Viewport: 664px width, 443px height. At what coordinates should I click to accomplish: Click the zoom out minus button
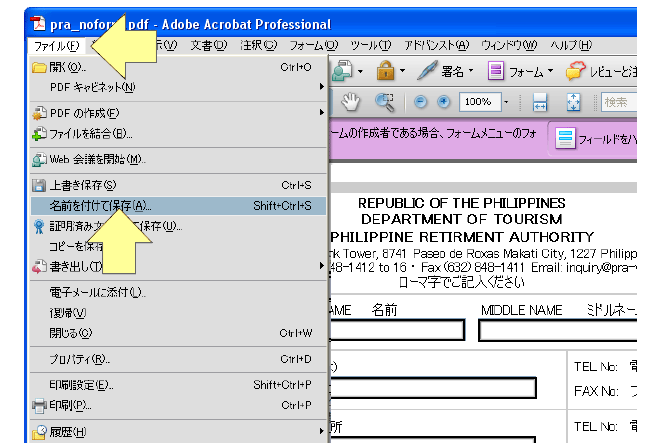pos(420,102)
